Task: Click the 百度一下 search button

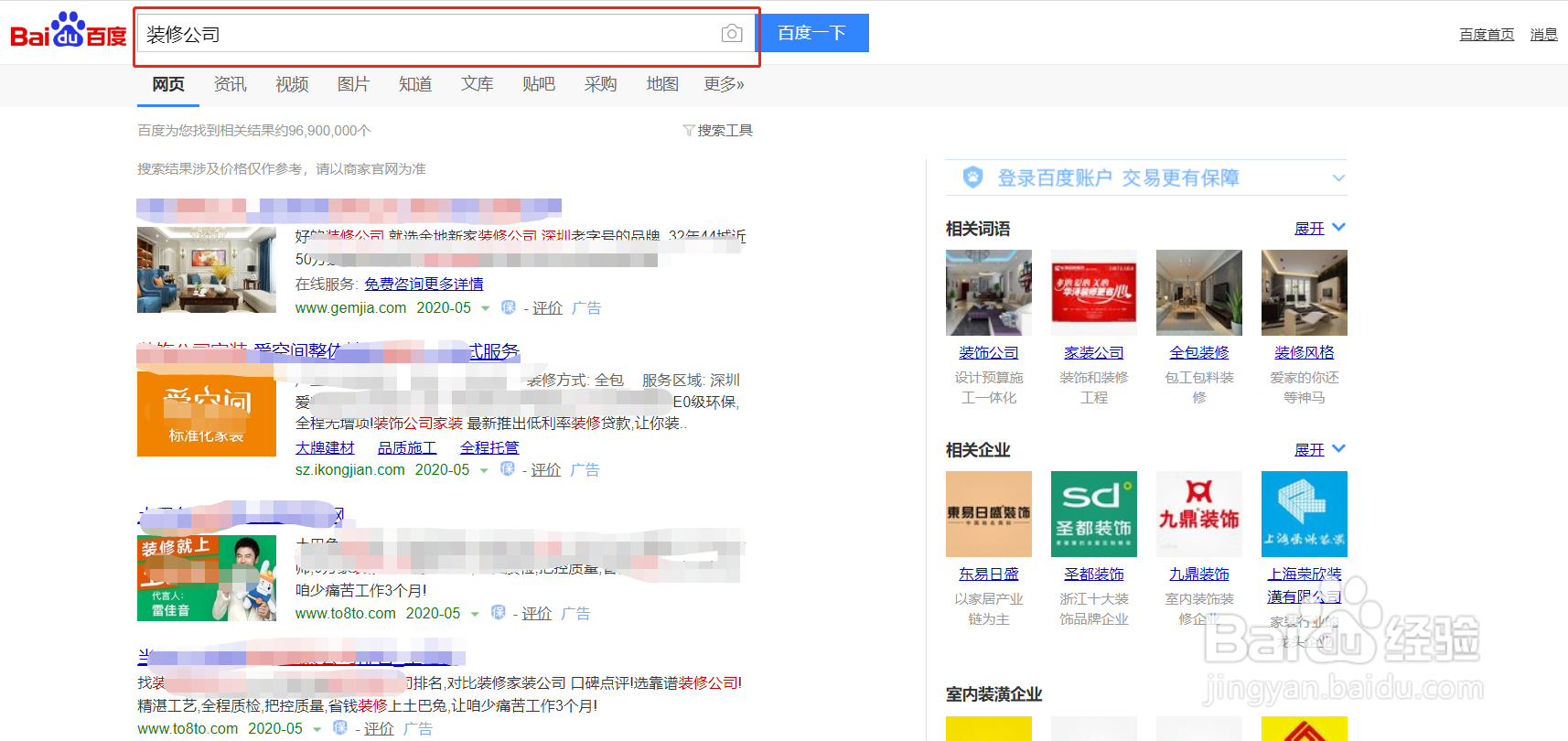Action: (x=812, y=33)
